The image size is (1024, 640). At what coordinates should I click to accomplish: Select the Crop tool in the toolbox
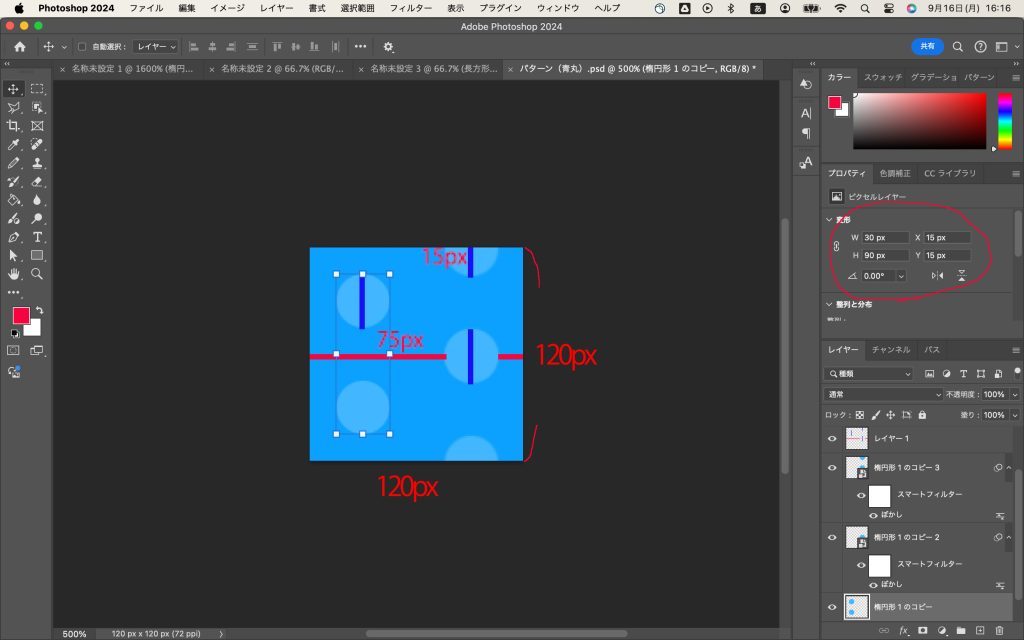coord(14,126)
